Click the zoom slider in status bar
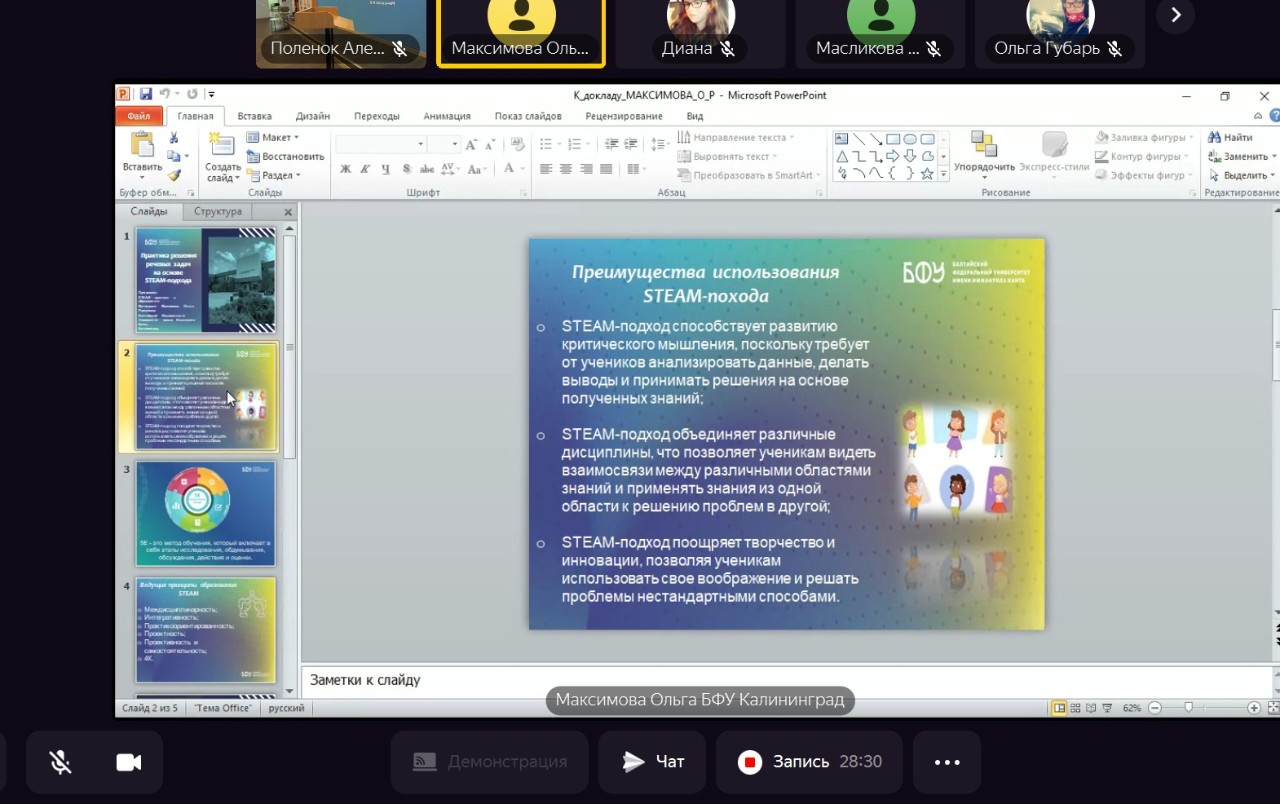This screenshot has width=1280, height=804. (1188, 708)
